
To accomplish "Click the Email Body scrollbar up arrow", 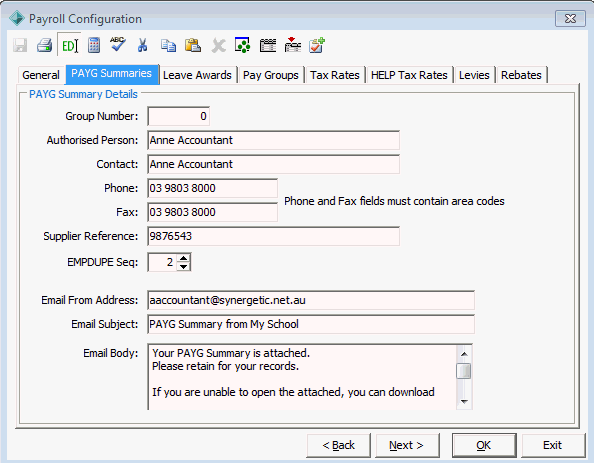I will (x=464, y=354).
